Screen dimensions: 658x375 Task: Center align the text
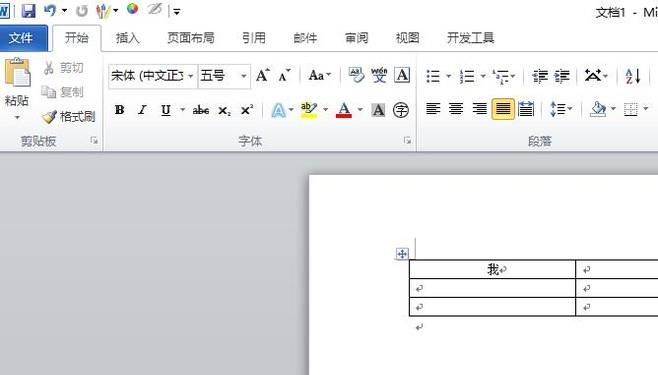click(x=456, y=109)
